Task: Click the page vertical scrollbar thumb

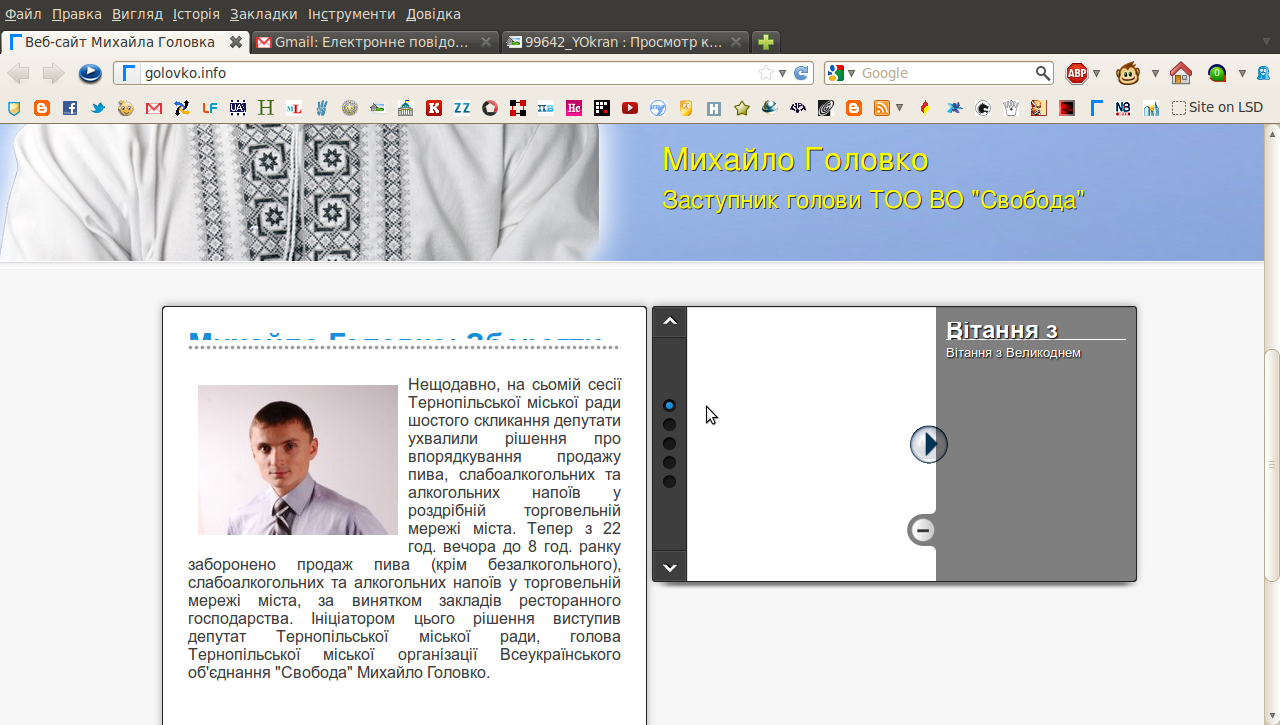Action: [x=1272, y=465]
